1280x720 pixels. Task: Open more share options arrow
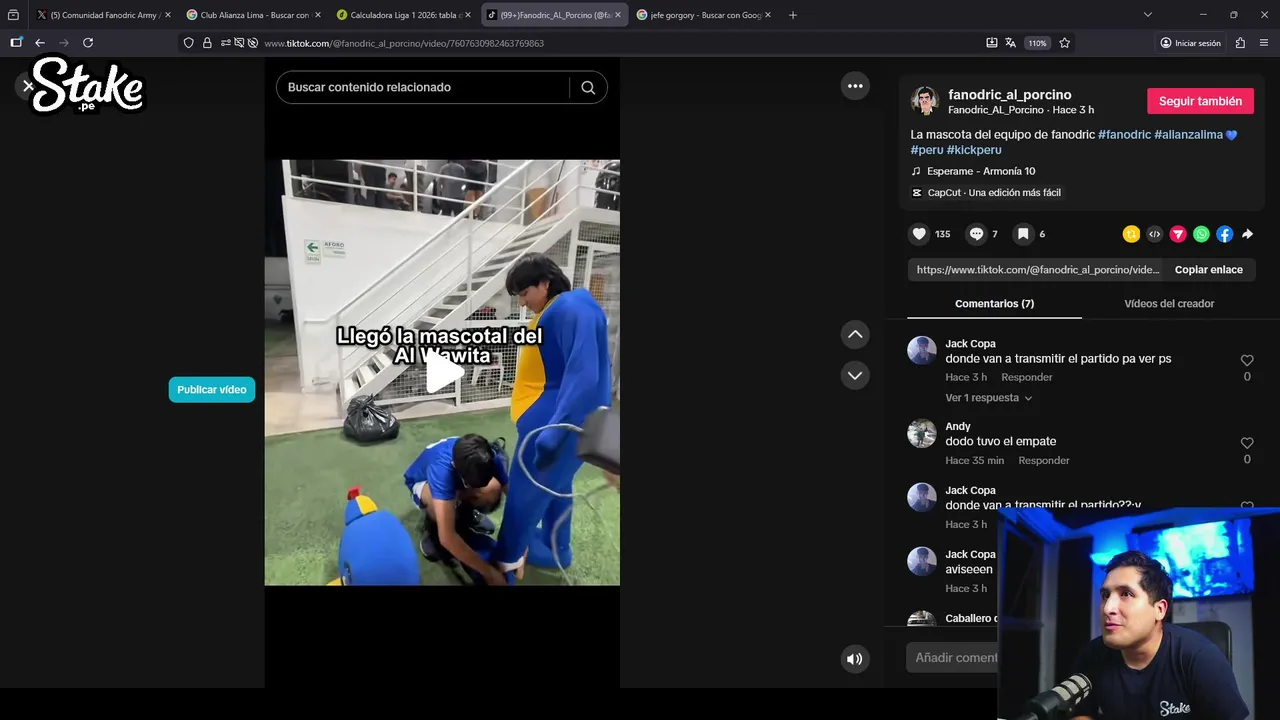click(x=1247, y=234)
